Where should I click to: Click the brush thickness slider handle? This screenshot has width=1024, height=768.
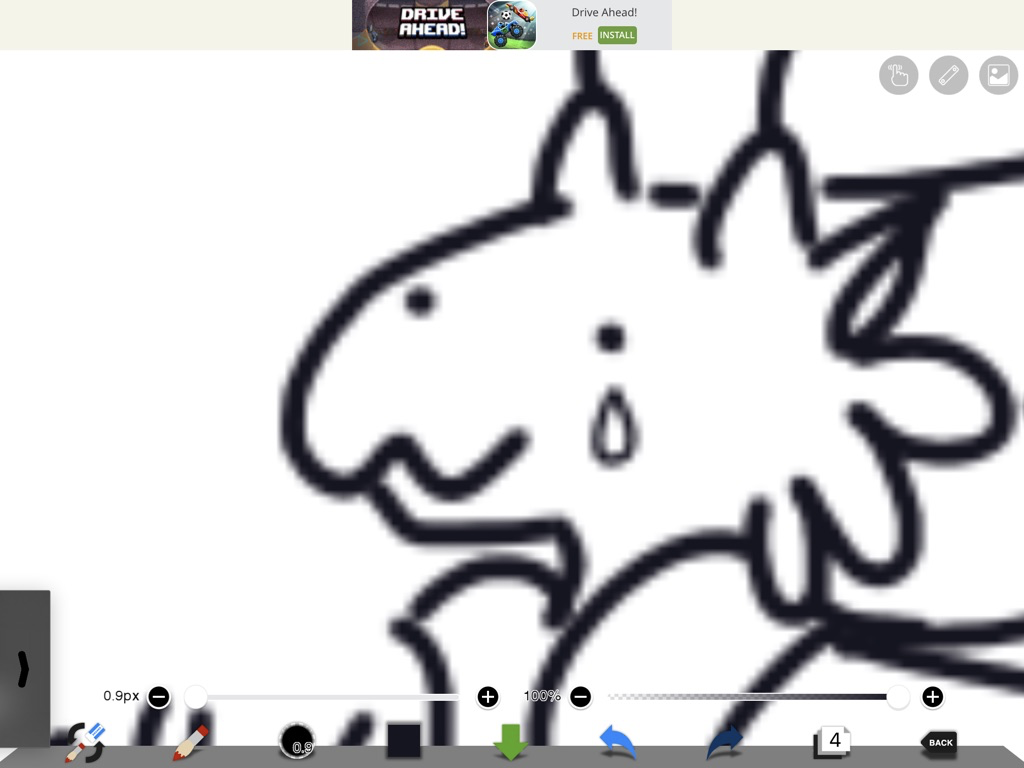(x=196, y=697)
